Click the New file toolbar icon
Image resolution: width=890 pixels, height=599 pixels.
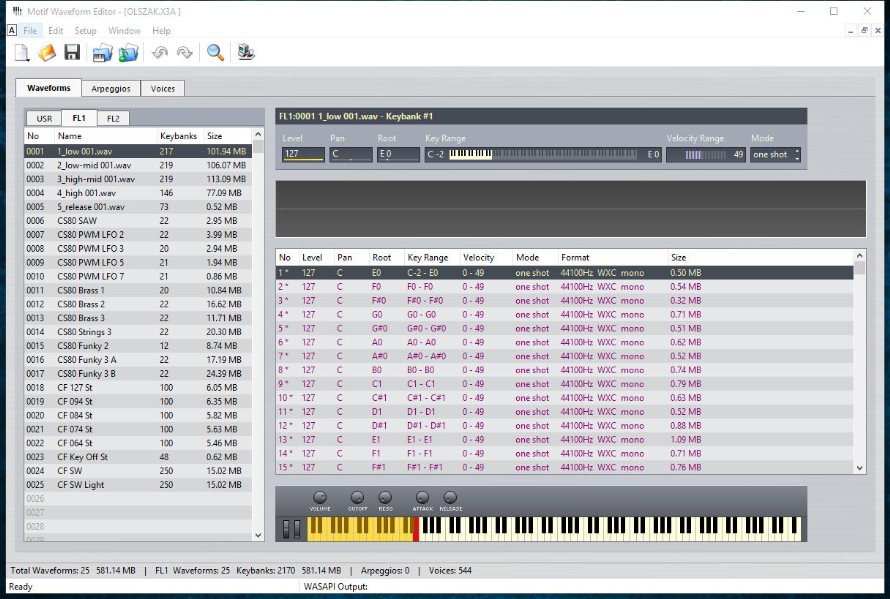pos(22,53)
